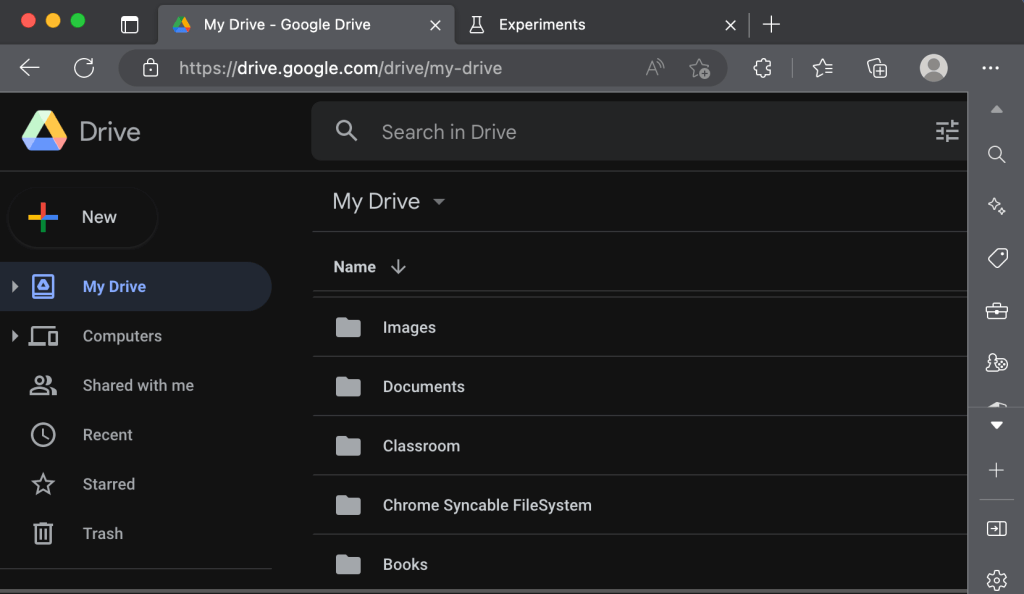1024x594 pixels.
Task: Click the browser Extensions puzzle icon
Action: pos(762,68)
